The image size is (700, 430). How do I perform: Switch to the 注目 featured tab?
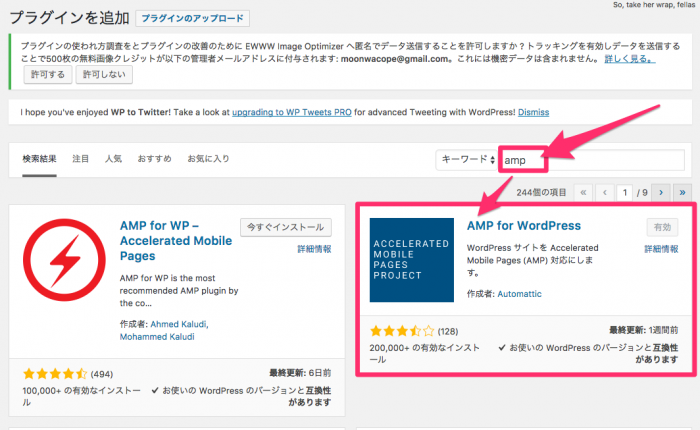point(80,159)
